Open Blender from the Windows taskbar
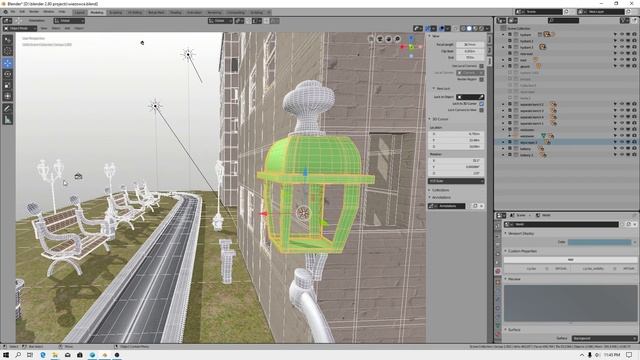Screen dimensions: 640x360 coord(104,355)
